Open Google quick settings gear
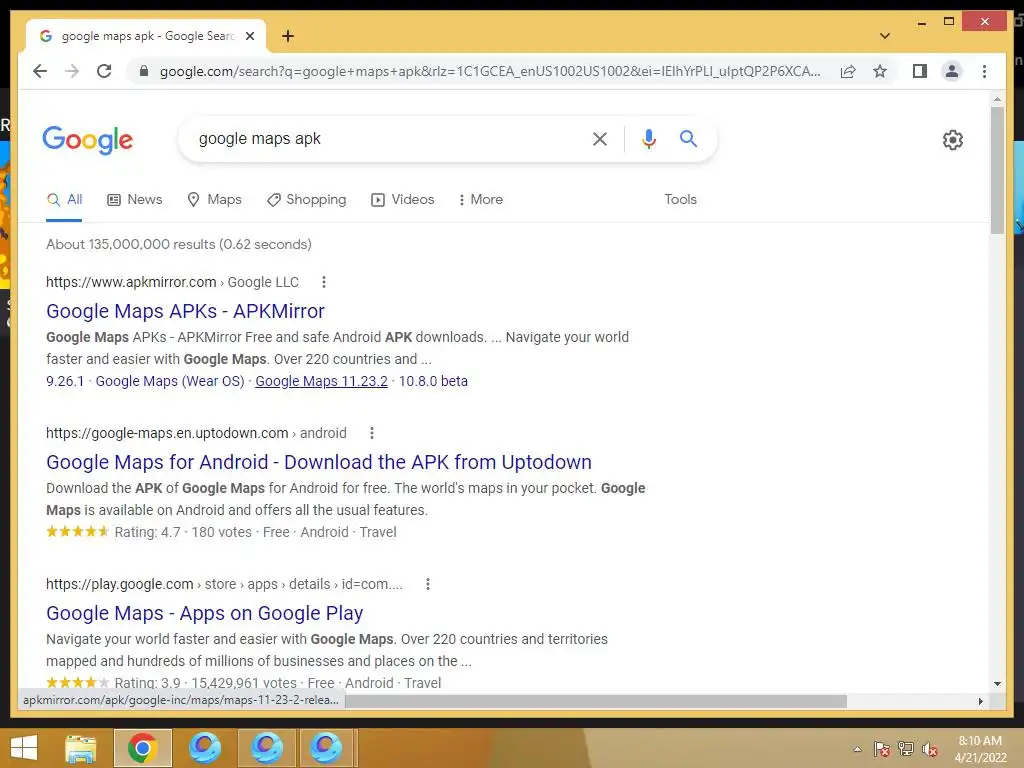Image resolution: width=1024 pixels, height=768 pixels. click(x=953, y=140)
